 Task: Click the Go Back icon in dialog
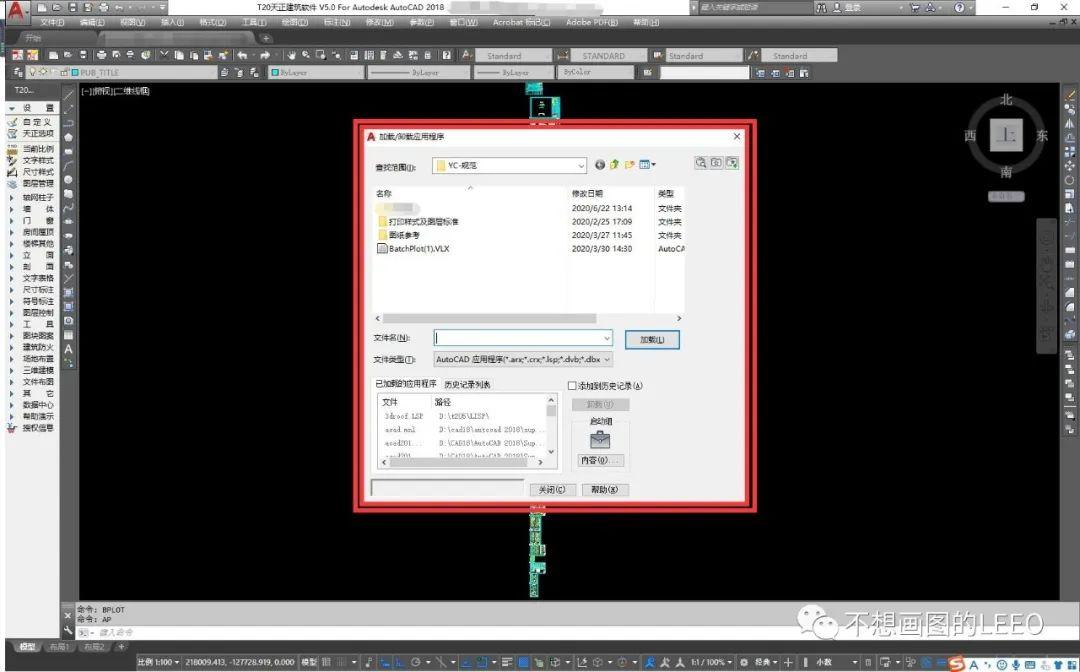(600, 165)
